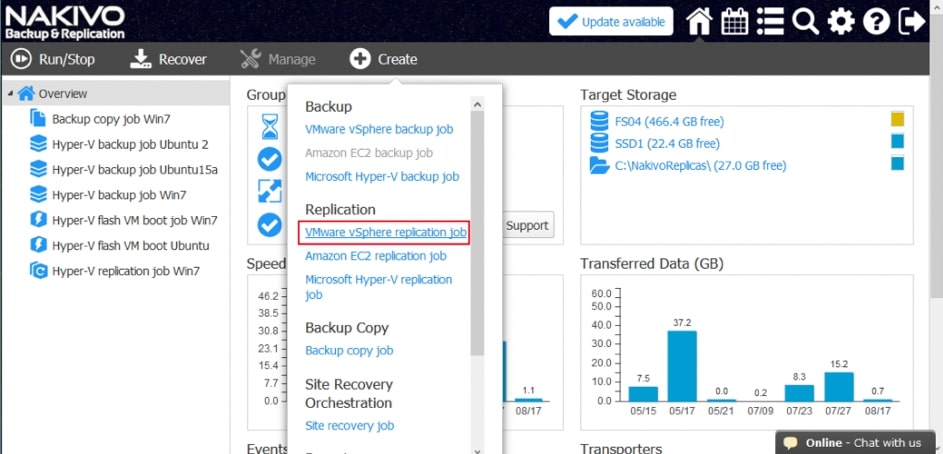
Task: Click the help question mark icon
Action: pyautogui.click(x=876, y=21)
